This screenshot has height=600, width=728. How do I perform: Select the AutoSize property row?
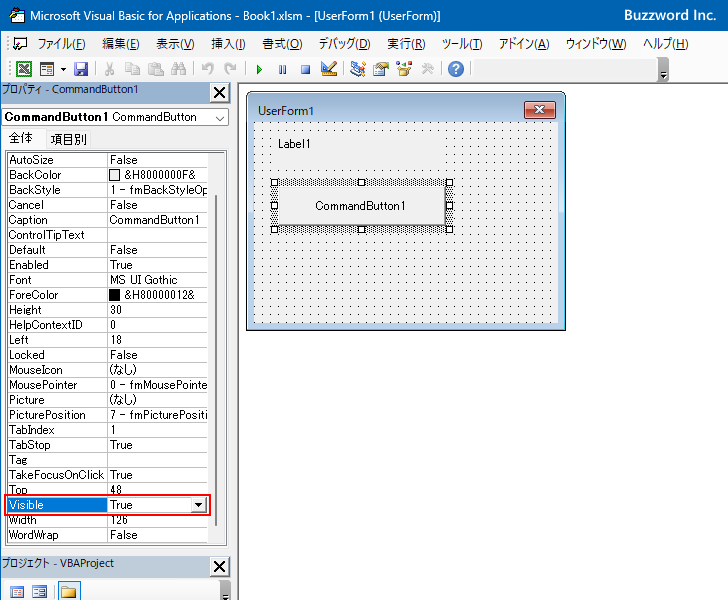coord(107,160)
